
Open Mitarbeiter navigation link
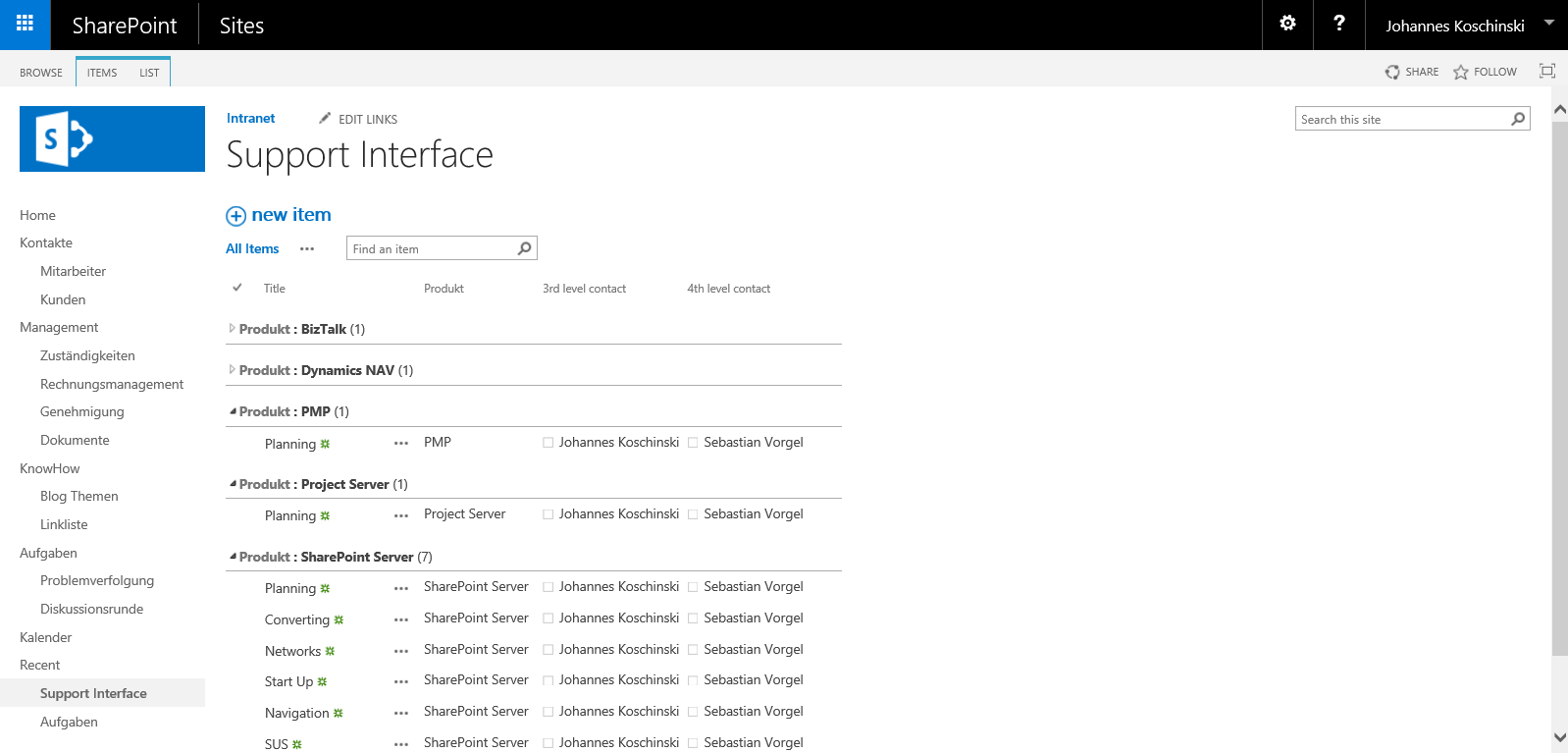73,271
